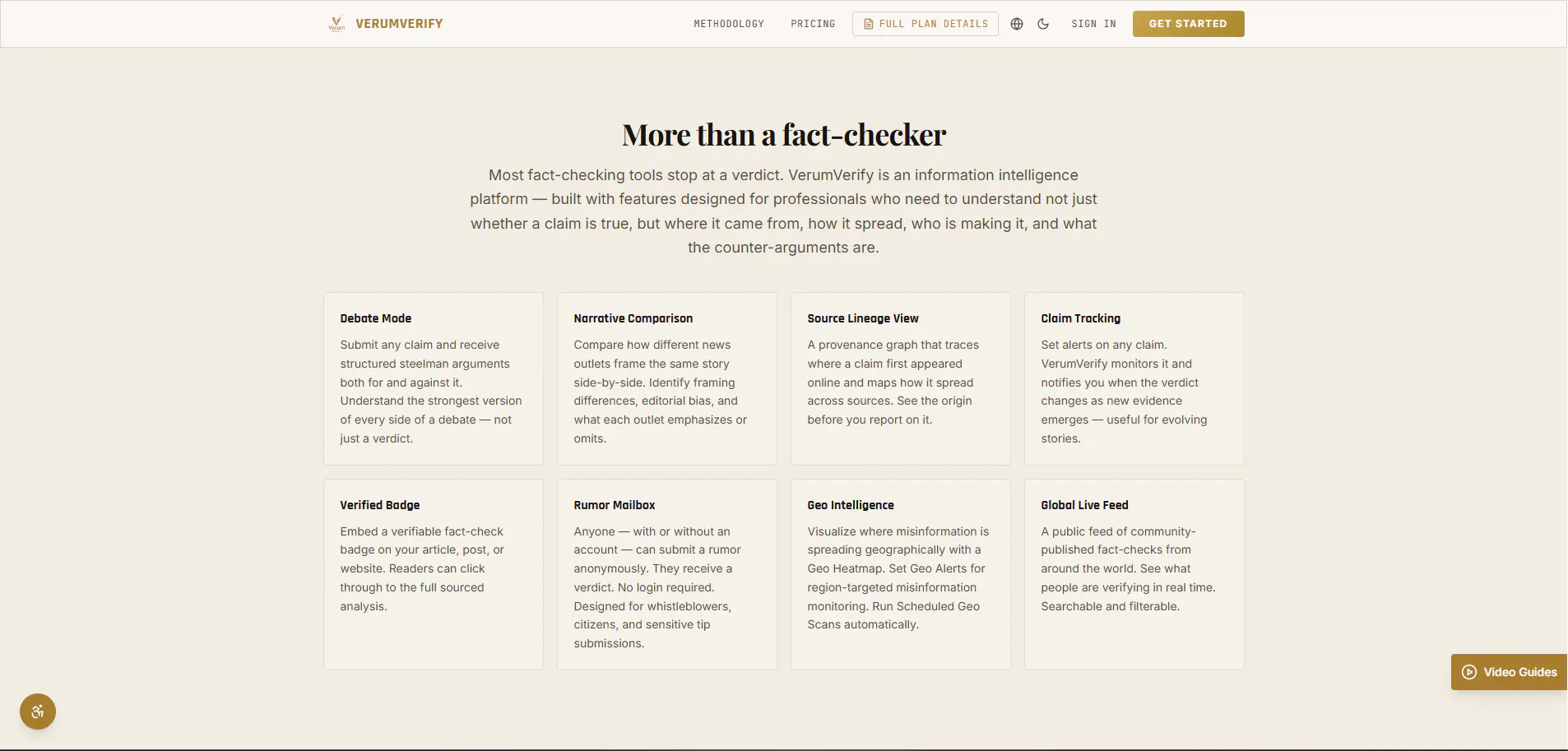1568x751 pixels.
Task: Click the 'Visualize where misinformation is' description
Action: (x=898, y=578)
